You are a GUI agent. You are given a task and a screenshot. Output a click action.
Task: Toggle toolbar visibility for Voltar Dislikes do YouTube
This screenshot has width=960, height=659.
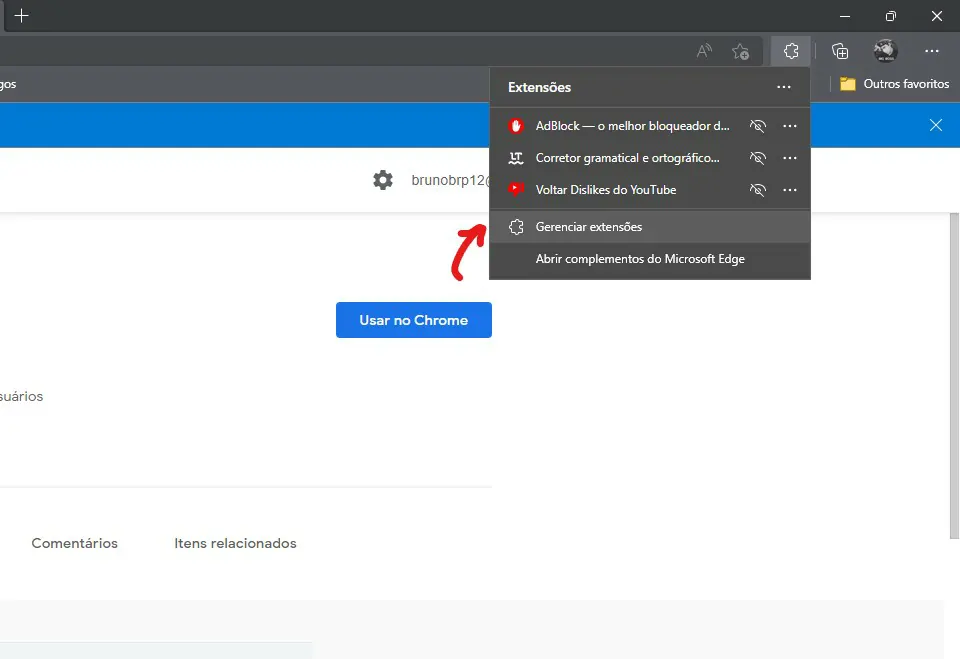(758, 190)
